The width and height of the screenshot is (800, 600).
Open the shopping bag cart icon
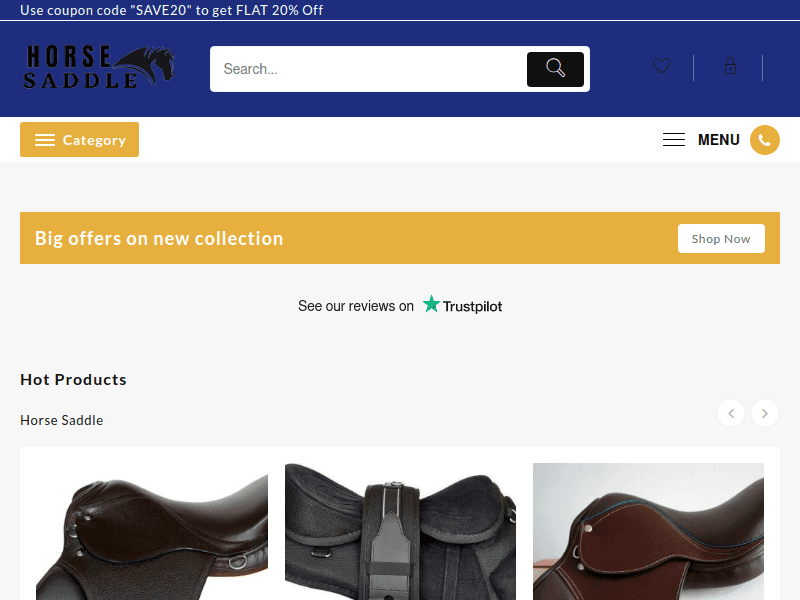tap(730, 66)
